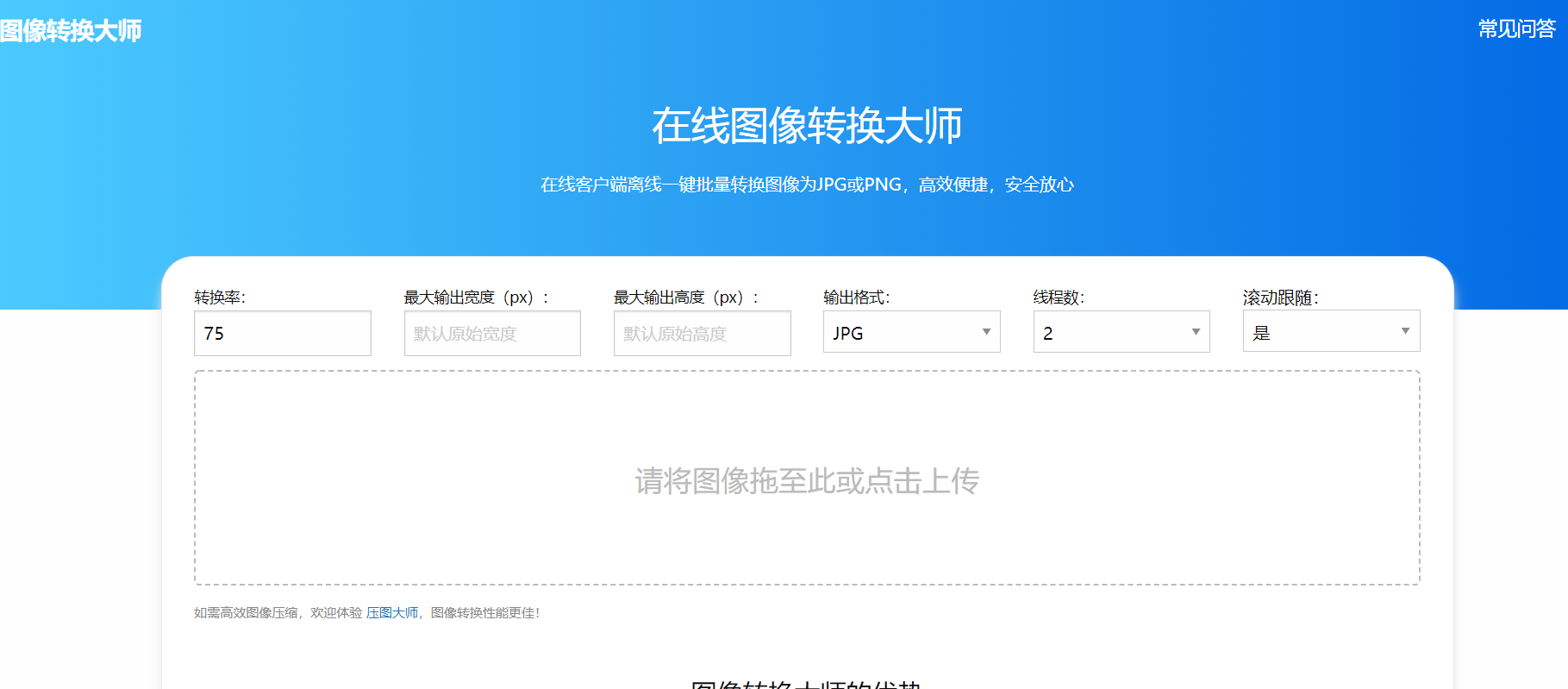Follow the 压图大师 hyperlink
The image size is (1568, 689).
[x=391, y=613]
